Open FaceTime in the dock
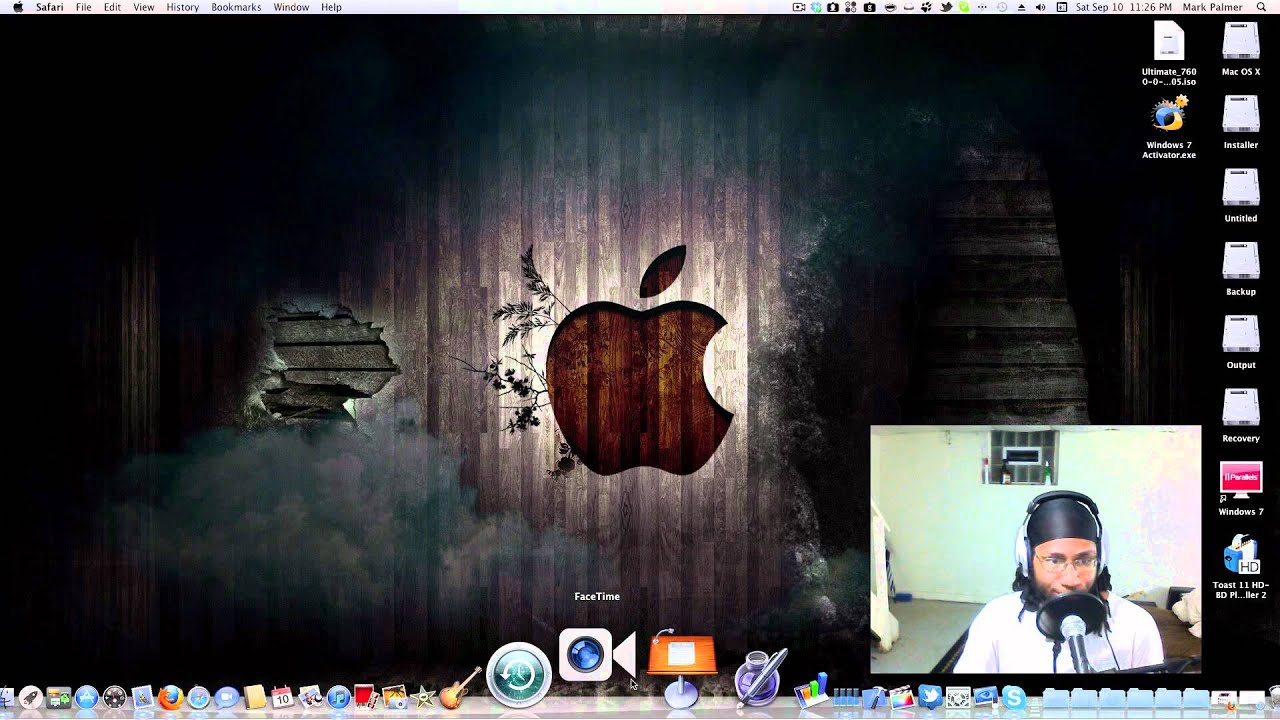Screen dimensions: 1280x720 [x=597, y=655]
